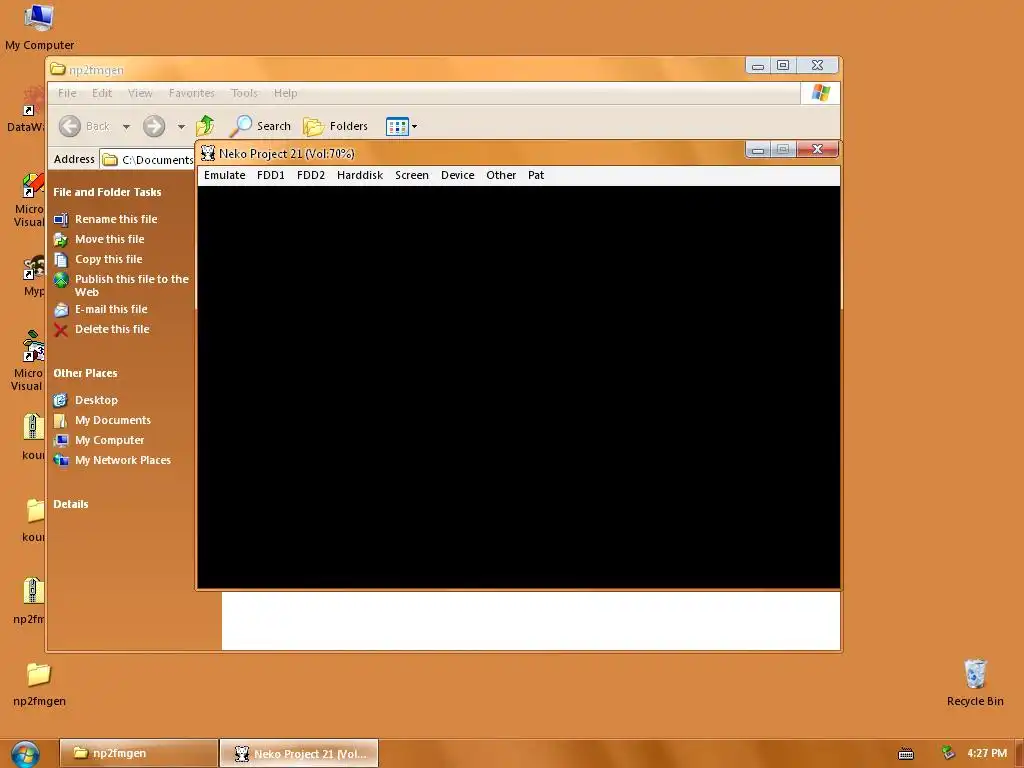Click the Start button orb
The image size is (1024, 768).
pyautogui.click(x=25, y=754)
